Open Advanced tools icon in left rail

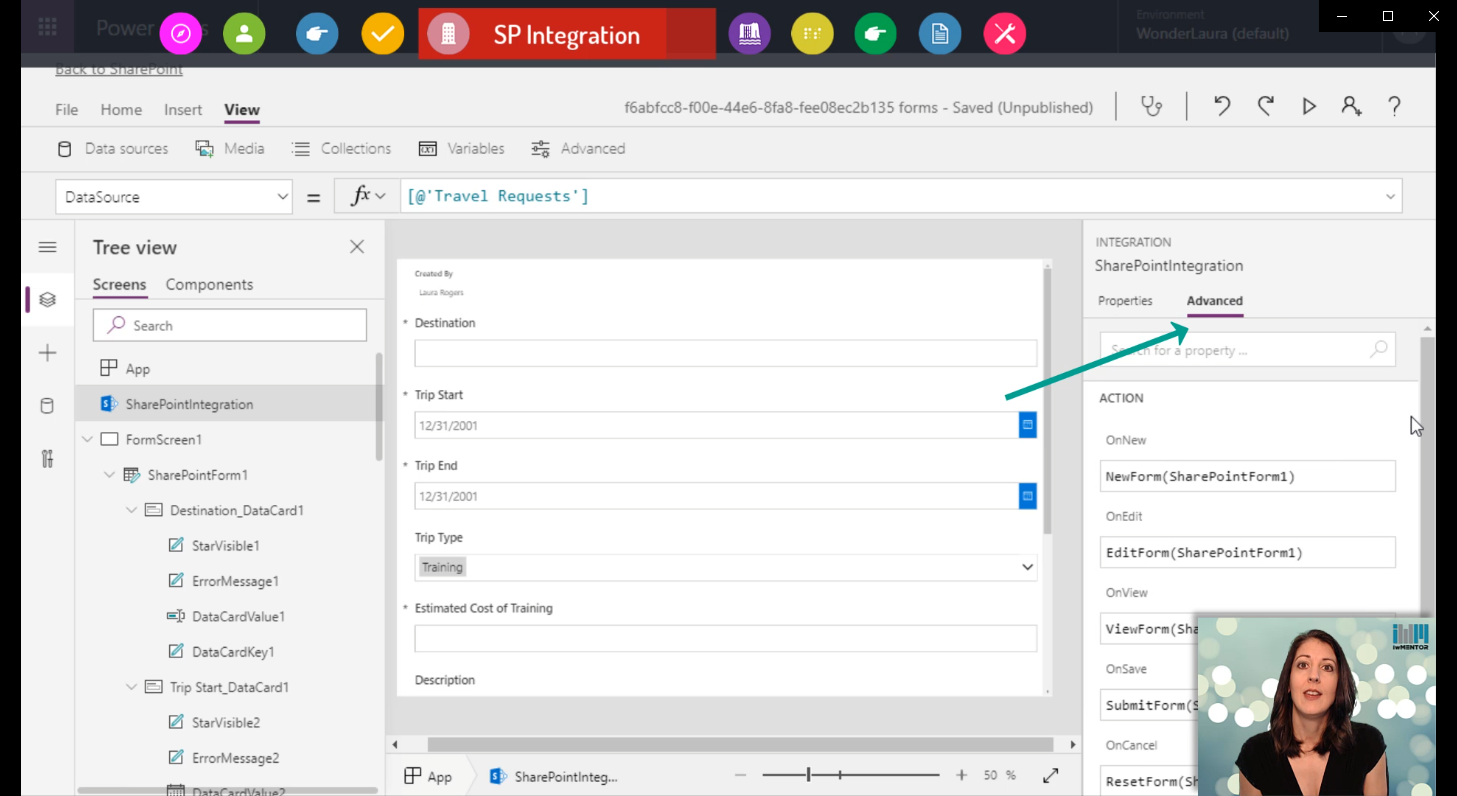[47, 459]
